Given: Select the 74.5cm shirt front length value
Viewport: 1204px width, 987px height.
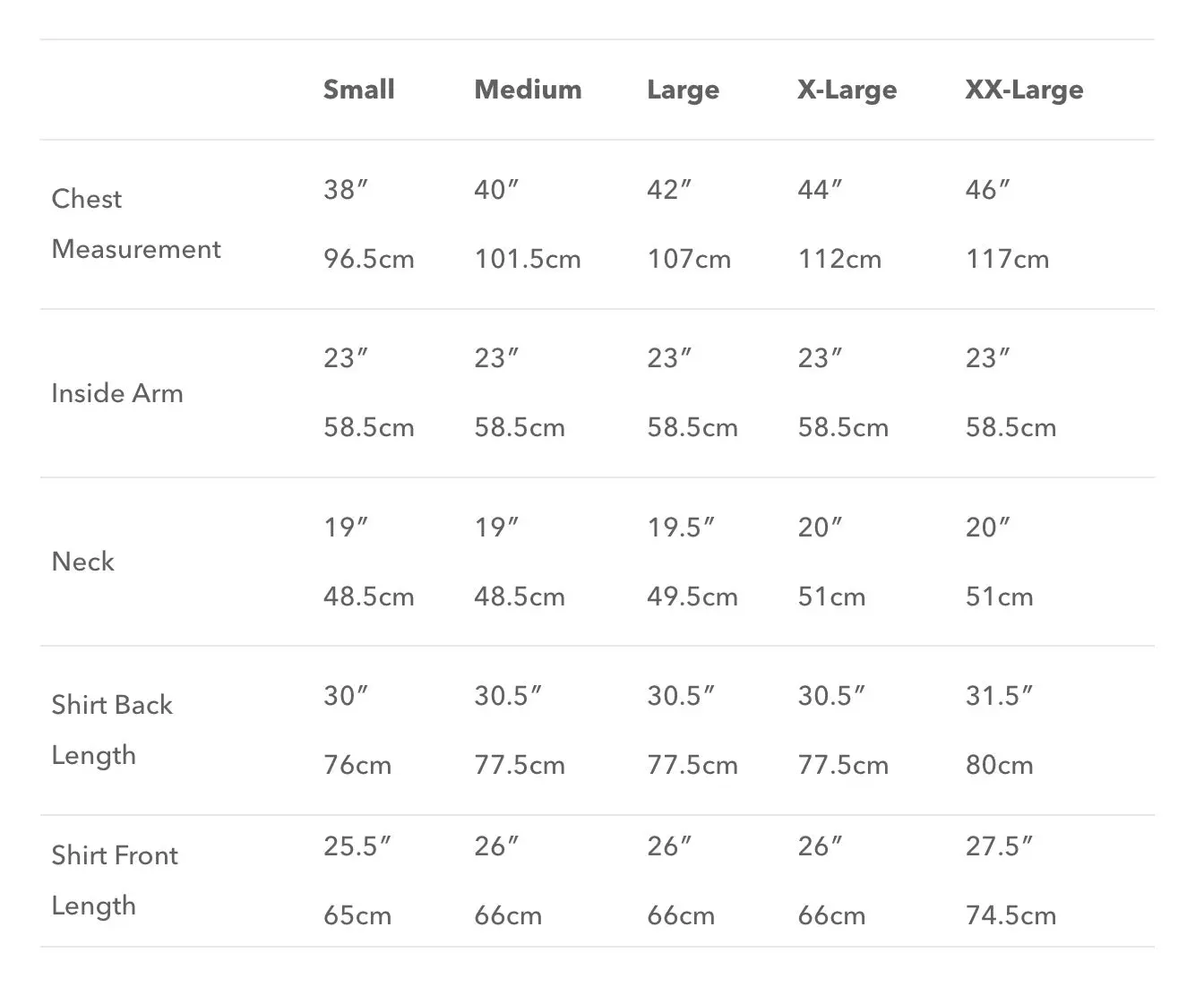Looking at the screenshot, I should [x=1010, y=916].
